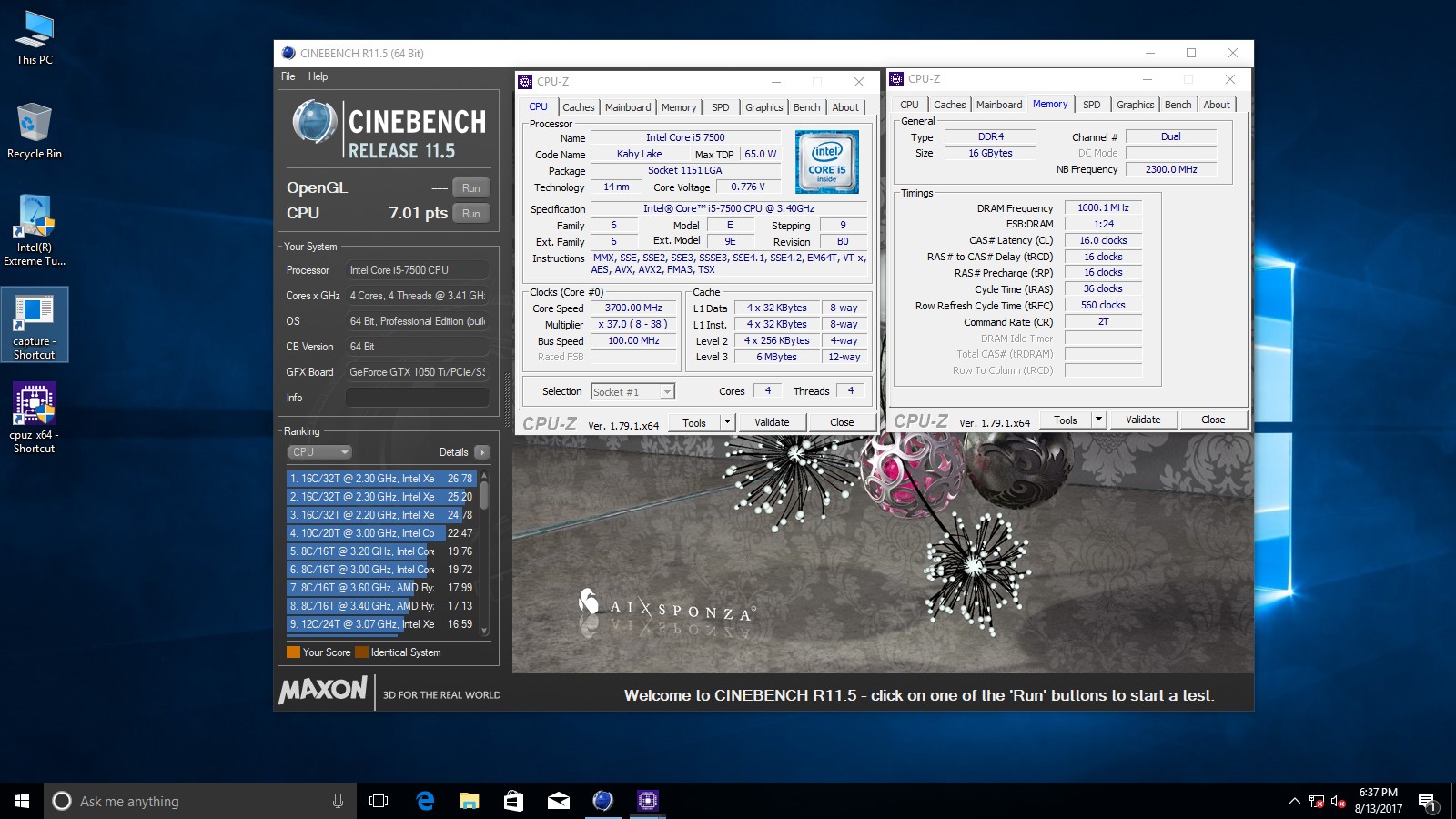This screenshot has height=819, width=1456.
Task: Click Validate in left CPU-Z window
Action: click(772, 422)
